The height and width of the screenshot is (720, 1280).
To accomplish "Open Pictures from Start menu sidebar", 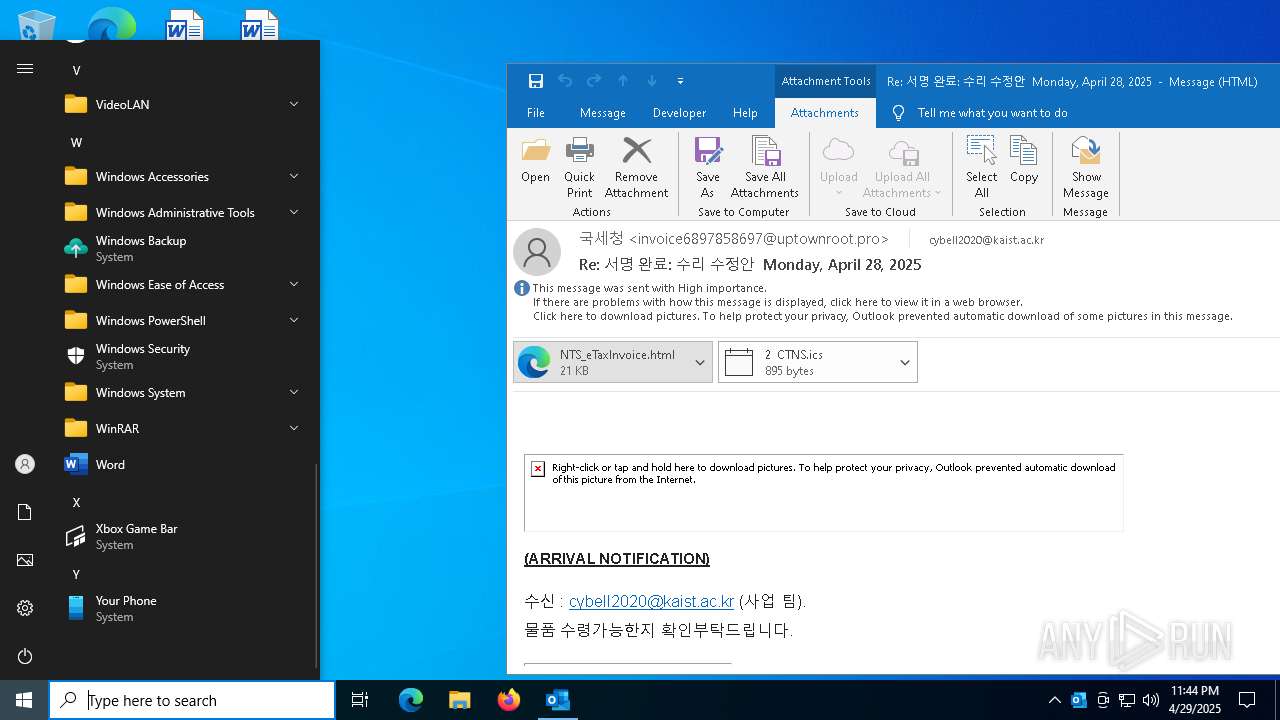I will coord(25,560).
